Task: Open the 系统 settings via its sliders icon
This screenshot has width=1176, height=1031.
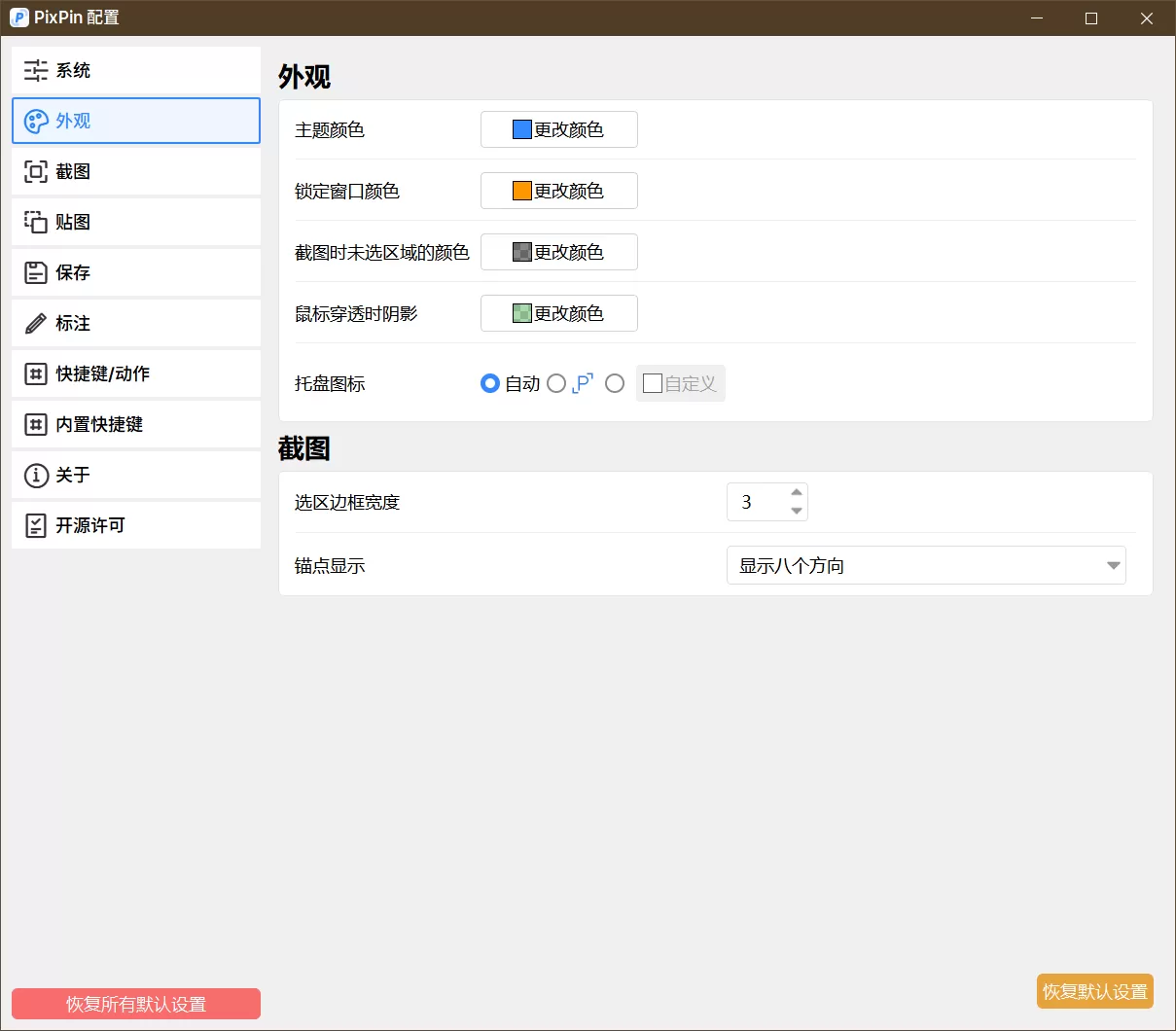Action: click(35, 70)
